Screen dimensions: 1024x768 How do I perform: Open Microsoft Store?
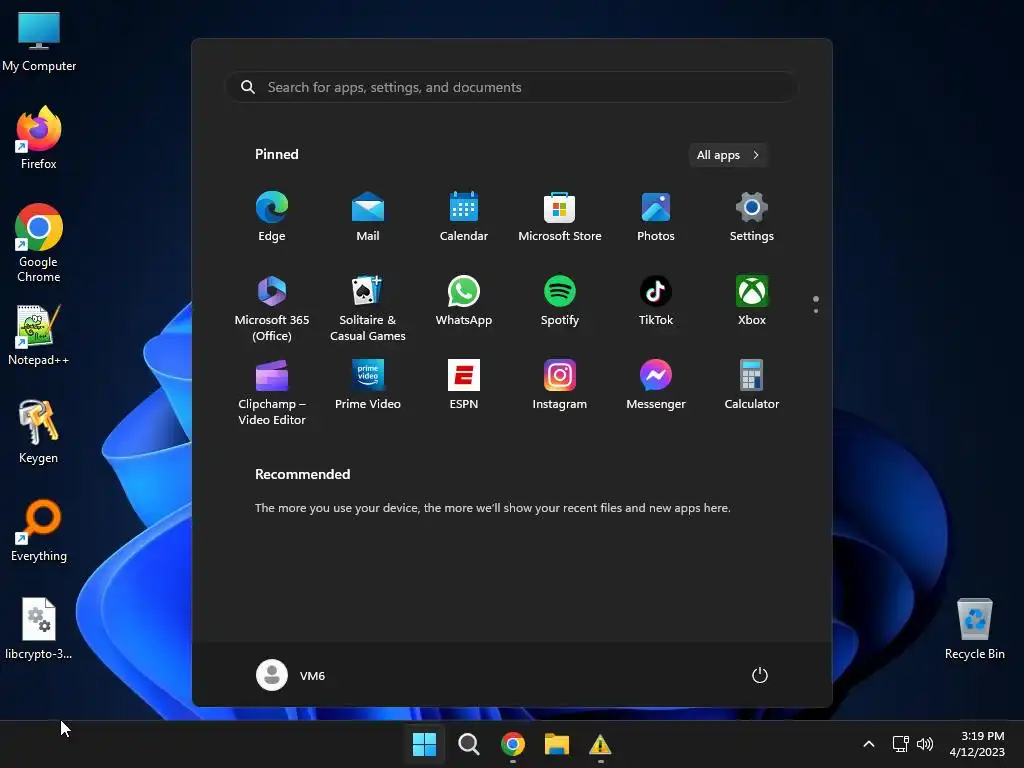[x=560, y=217]
